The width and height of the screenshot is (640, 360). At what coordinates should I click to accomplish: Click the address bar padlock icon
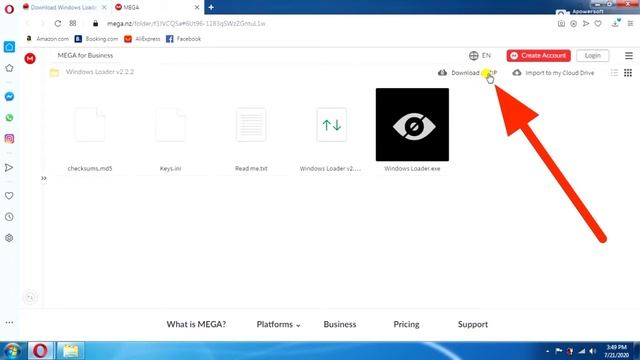click(x=96, y=24)
